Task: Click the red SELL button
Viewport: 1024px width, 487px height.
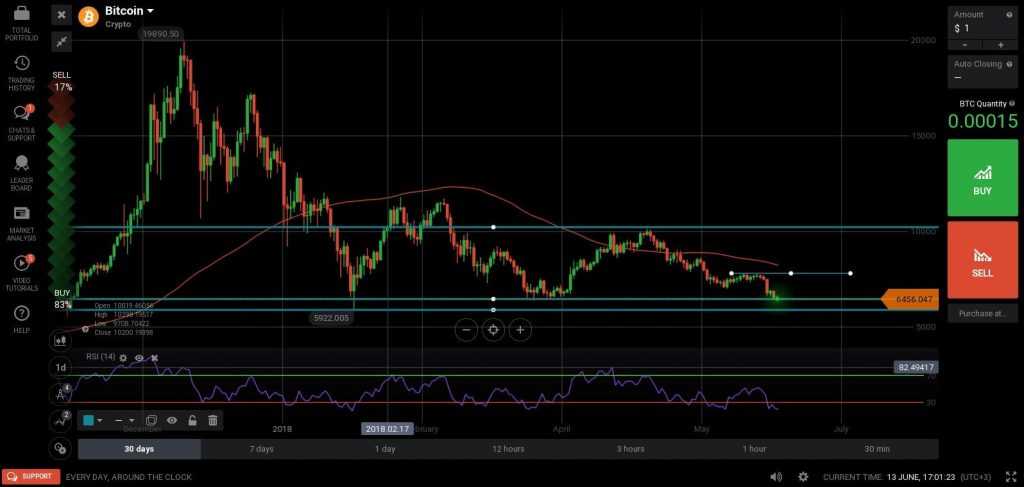Action: (982, 259)
